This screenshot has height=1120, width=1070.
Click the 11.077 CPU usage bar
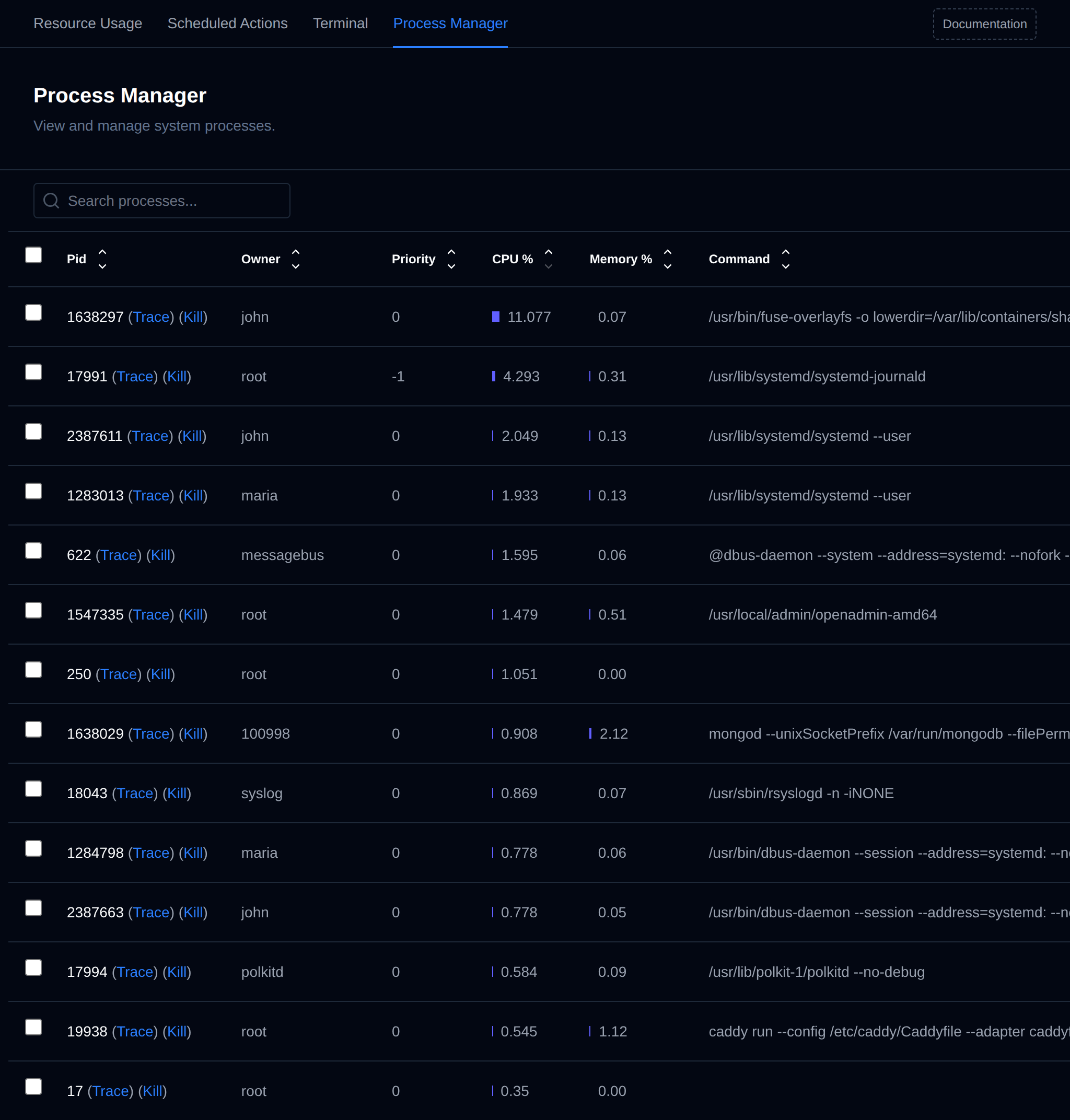click(x=496, y=317)
